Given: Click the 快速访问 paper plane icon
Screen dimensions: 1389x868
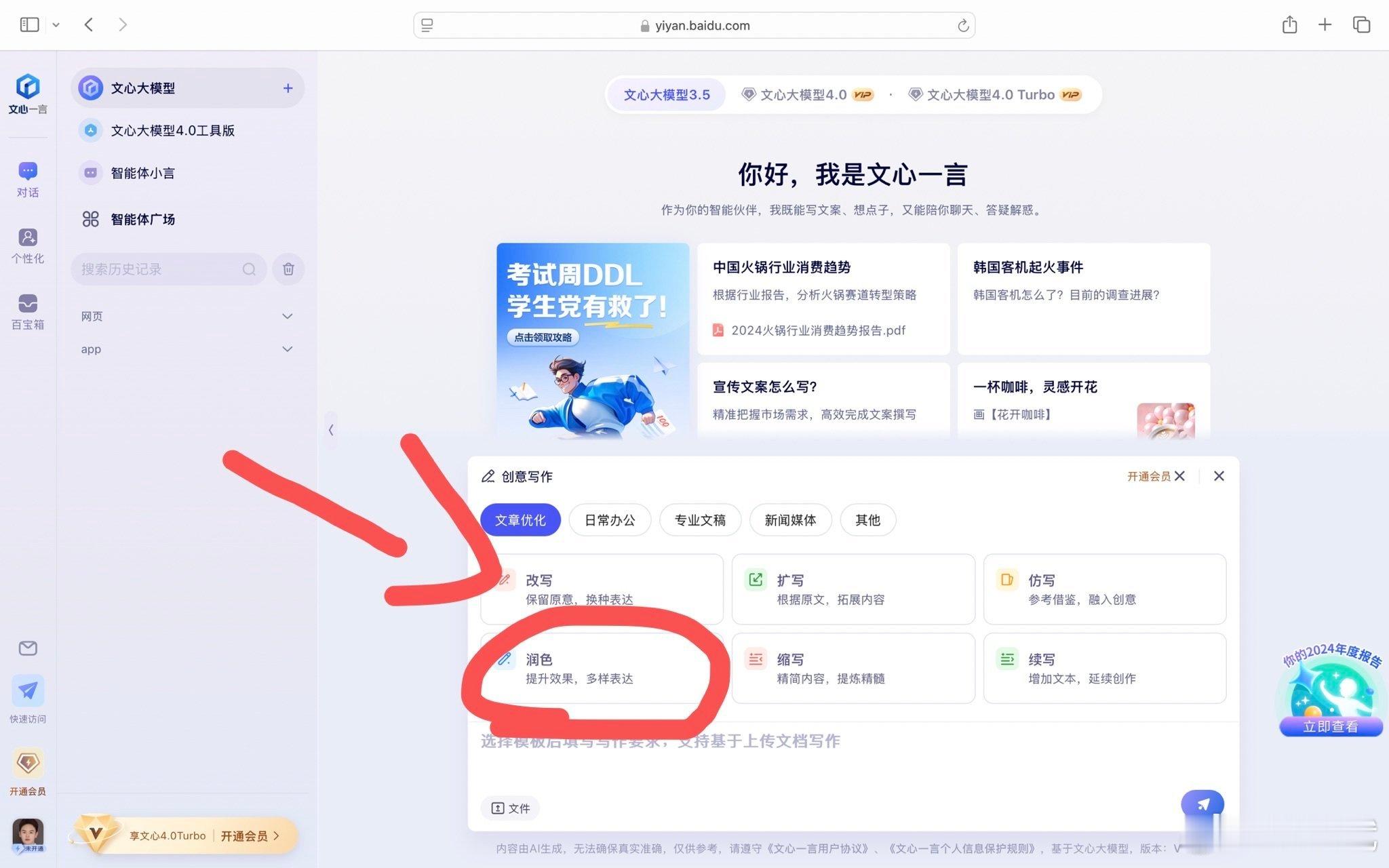Looking at the screenshot, I should pos(28,691).
